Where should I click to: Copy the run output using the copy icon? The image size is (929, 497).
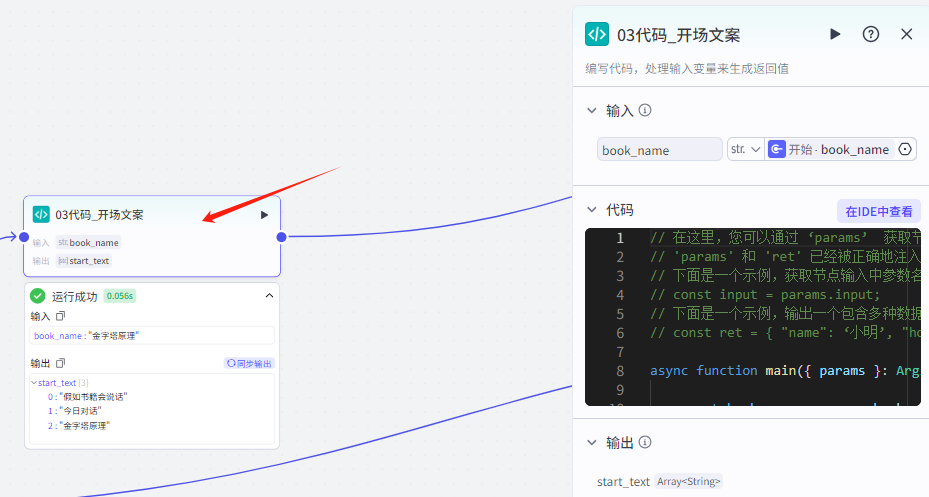(60, 363)
